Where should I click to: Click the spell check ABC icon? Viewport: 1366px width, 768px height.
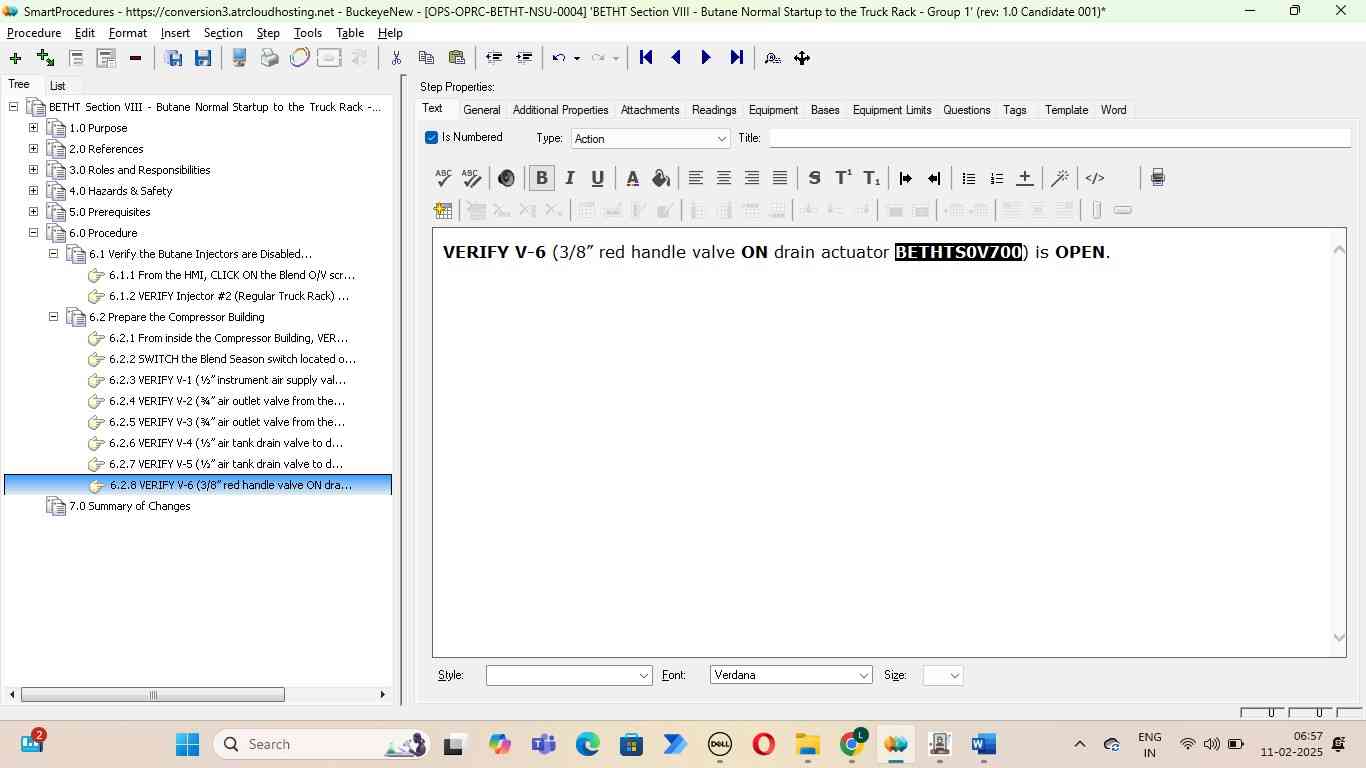tap(443, 178)
